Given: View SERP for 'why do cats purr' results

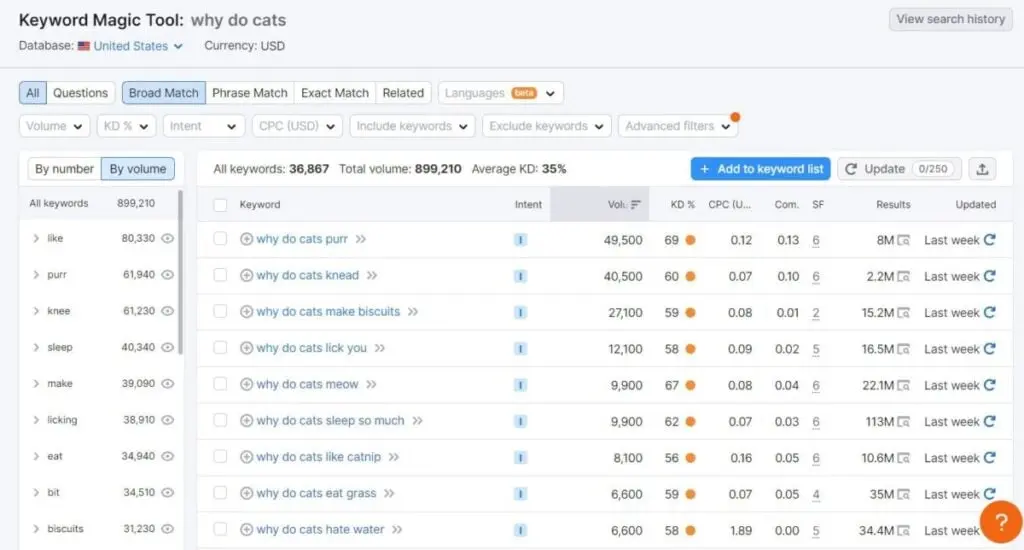Looking at the screenshot, I should point(903,240).
